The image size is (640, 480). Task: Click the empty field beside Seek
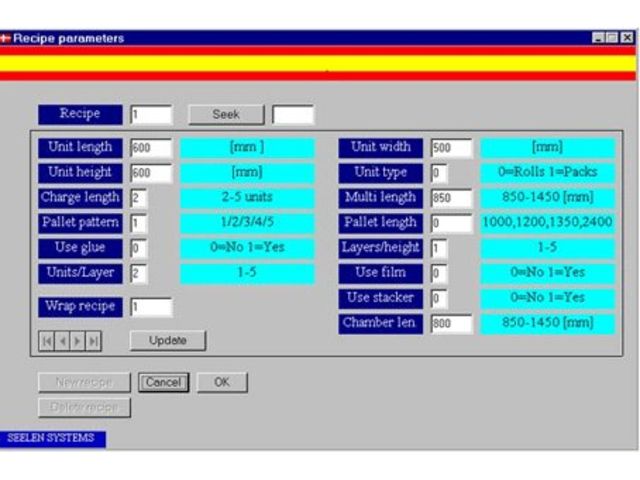[x=293, y=115]
